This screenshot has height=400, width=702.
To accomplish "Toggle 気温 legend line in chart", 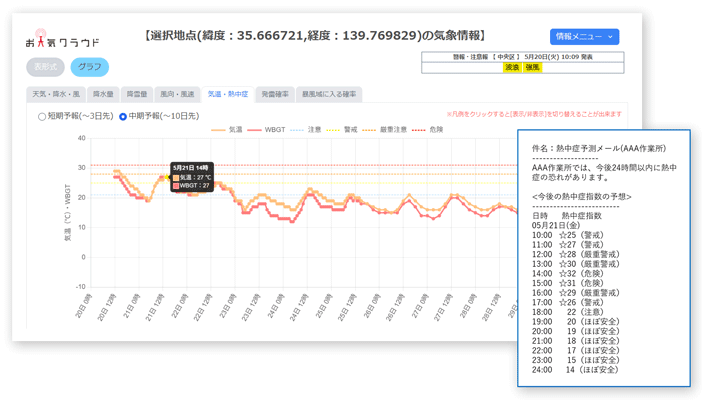I will [228, 130].
